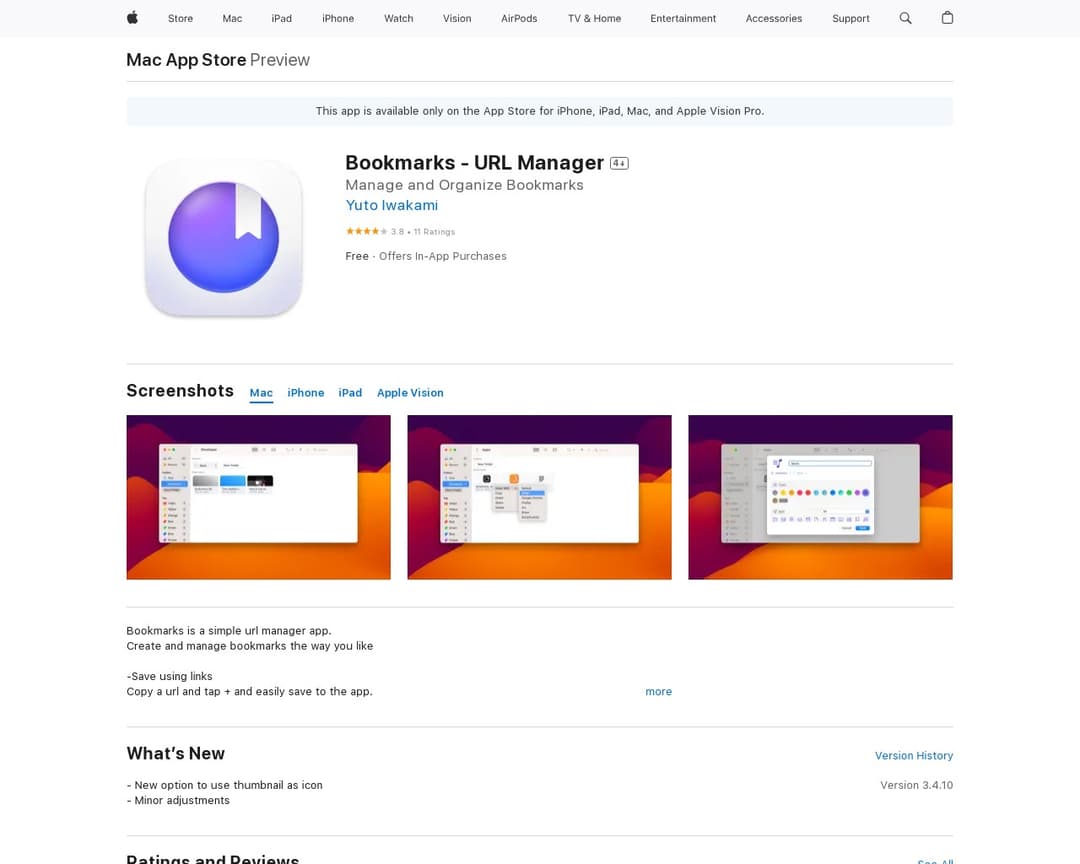Viewport: 1080px width, 864px height.
Task: Open the AirPods menu item
Action: coord(519,18)
